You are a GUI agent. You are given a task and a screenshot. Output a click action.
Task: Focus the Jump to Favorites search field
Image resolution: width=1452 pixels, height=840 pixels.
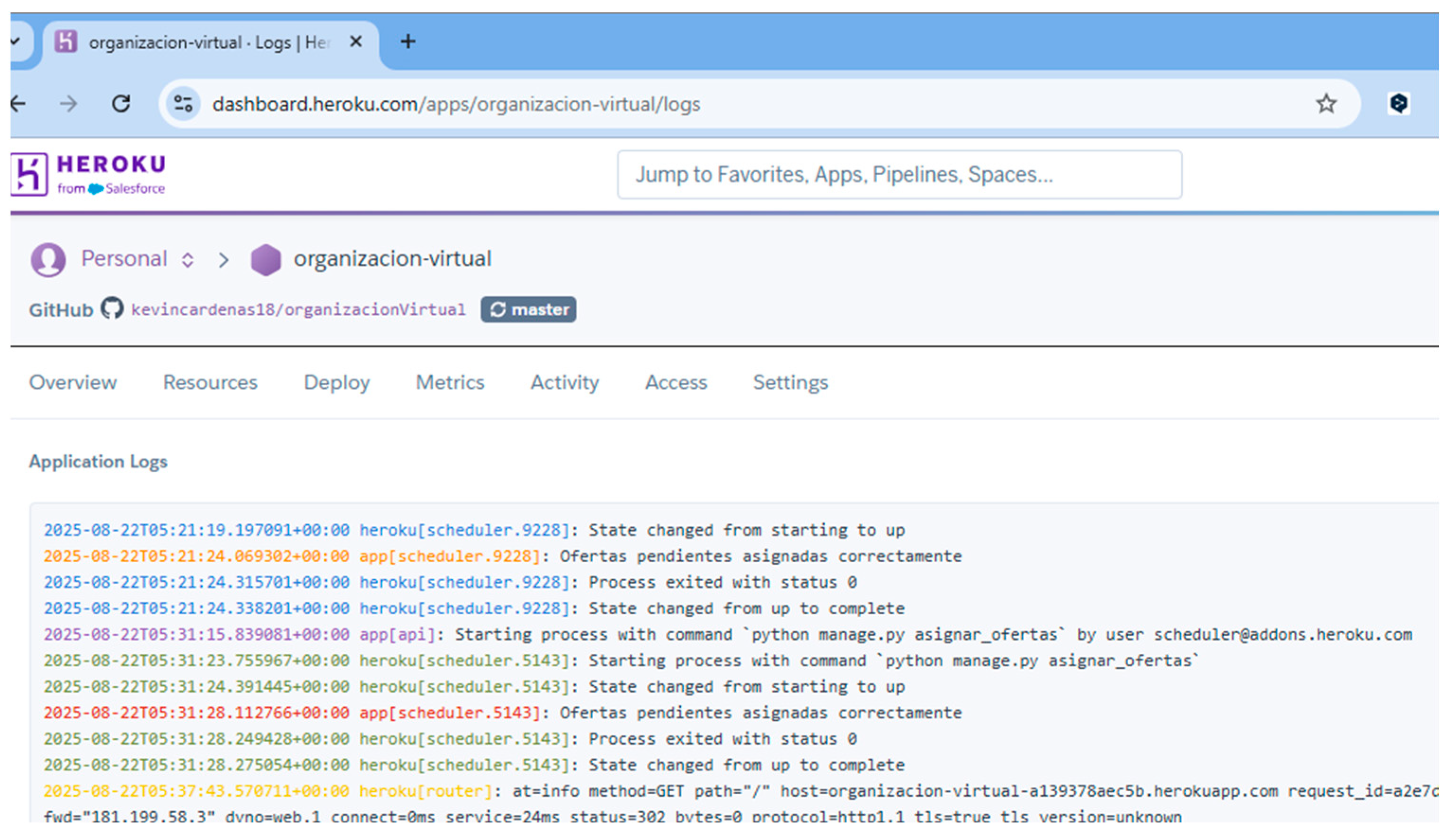[899, 175]
